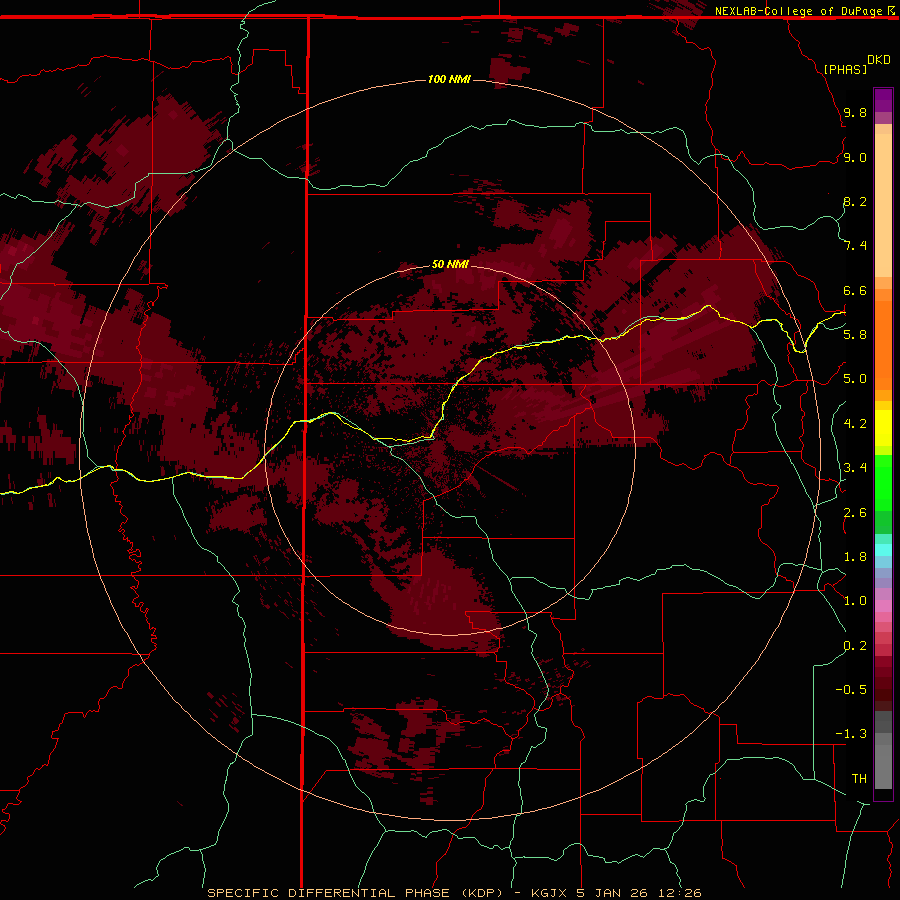Click the [PHAS] label near the color scale
Screen dimensions: 900x900
[845, 69]
